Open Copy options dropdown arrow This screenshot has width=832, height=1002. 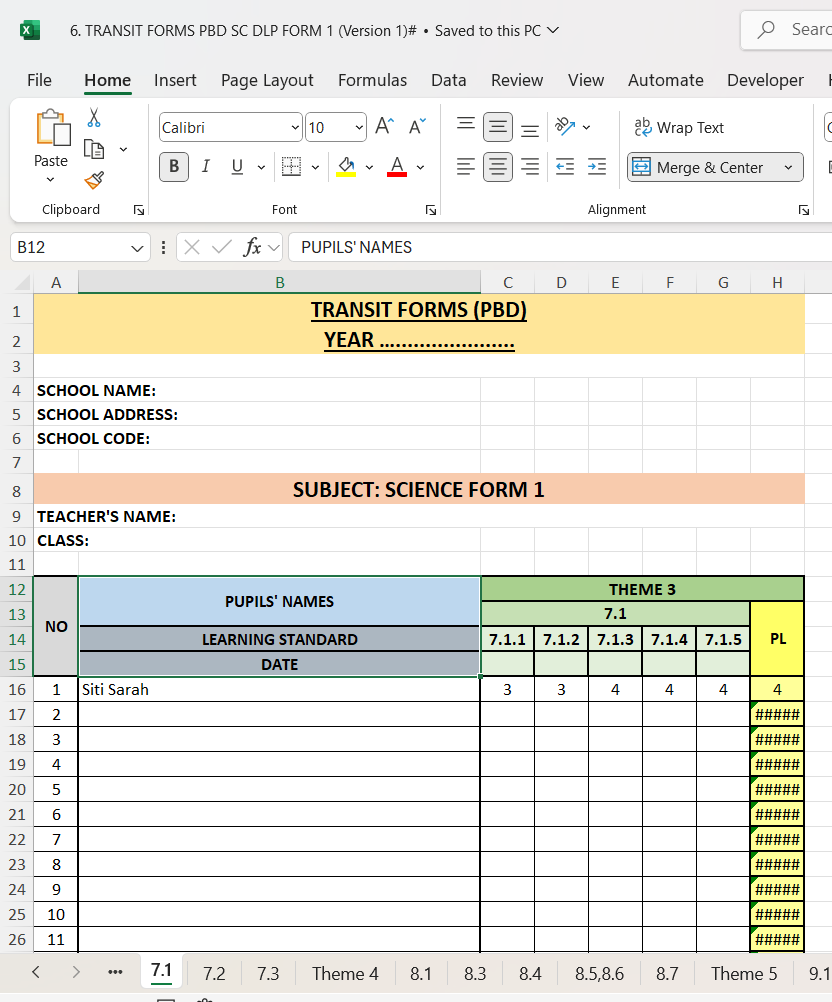point(123,149)
